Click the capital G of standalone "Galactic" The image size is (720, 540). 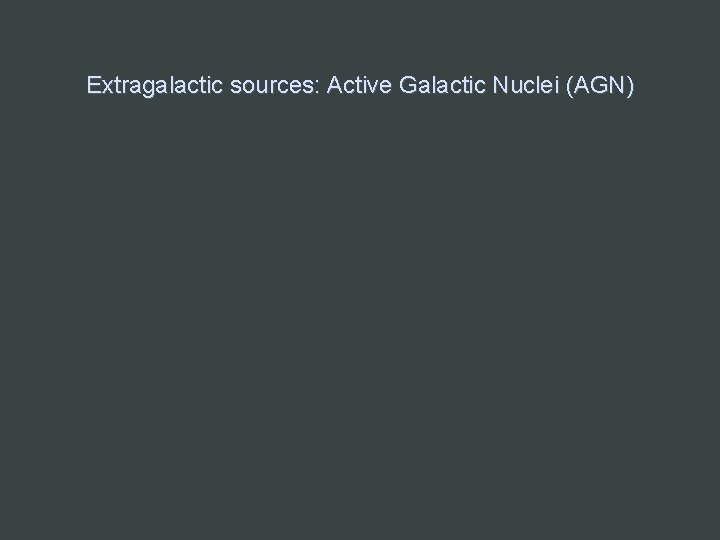pos(408,86)
